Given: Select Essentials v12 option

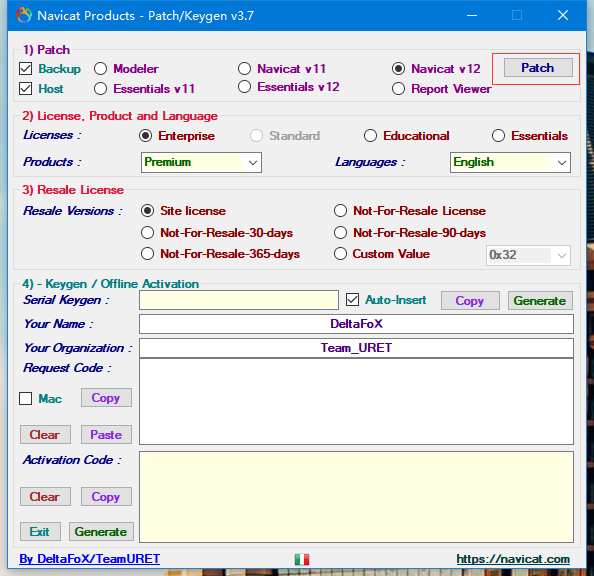Looking at the screenshot, I should tap(244, 87).
